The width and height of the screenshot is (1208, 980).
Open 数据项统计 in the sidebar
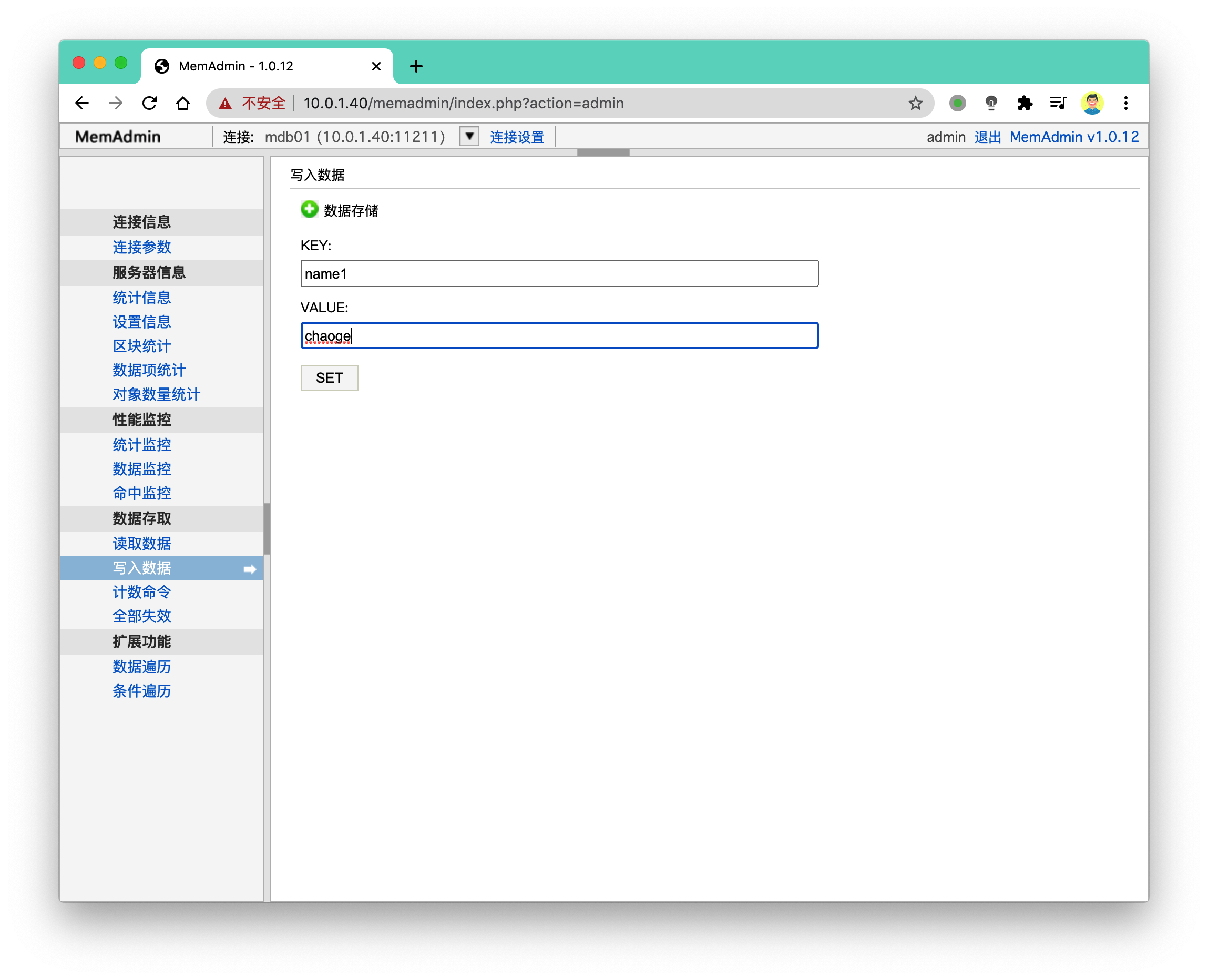click(149, 370)
